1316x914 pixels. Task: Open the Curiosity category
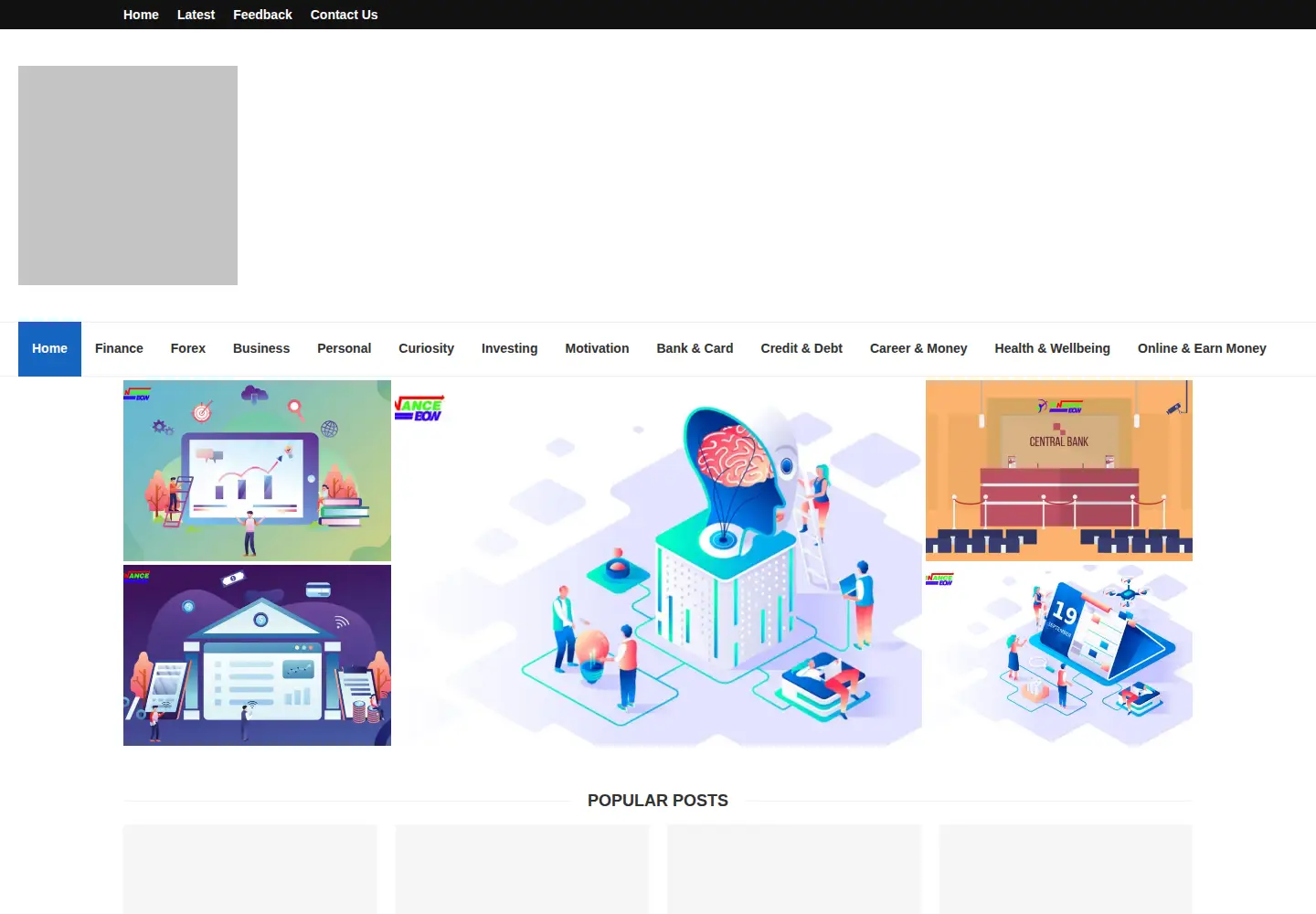(426, 348)
